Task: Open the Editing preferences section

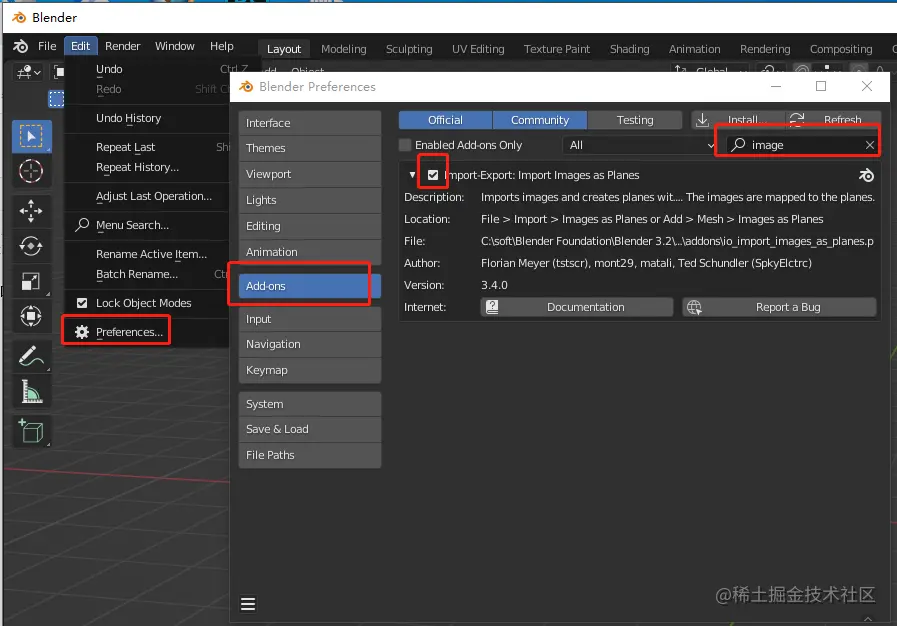Action: coord(309,226)
